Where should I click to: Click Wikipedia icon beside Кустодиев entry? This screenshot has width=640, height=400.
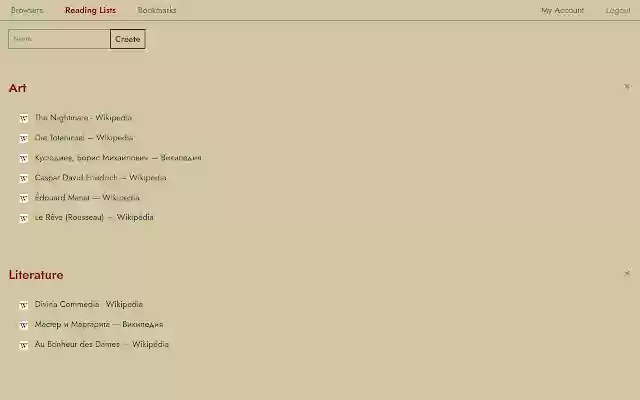click(x=24, y=158)
